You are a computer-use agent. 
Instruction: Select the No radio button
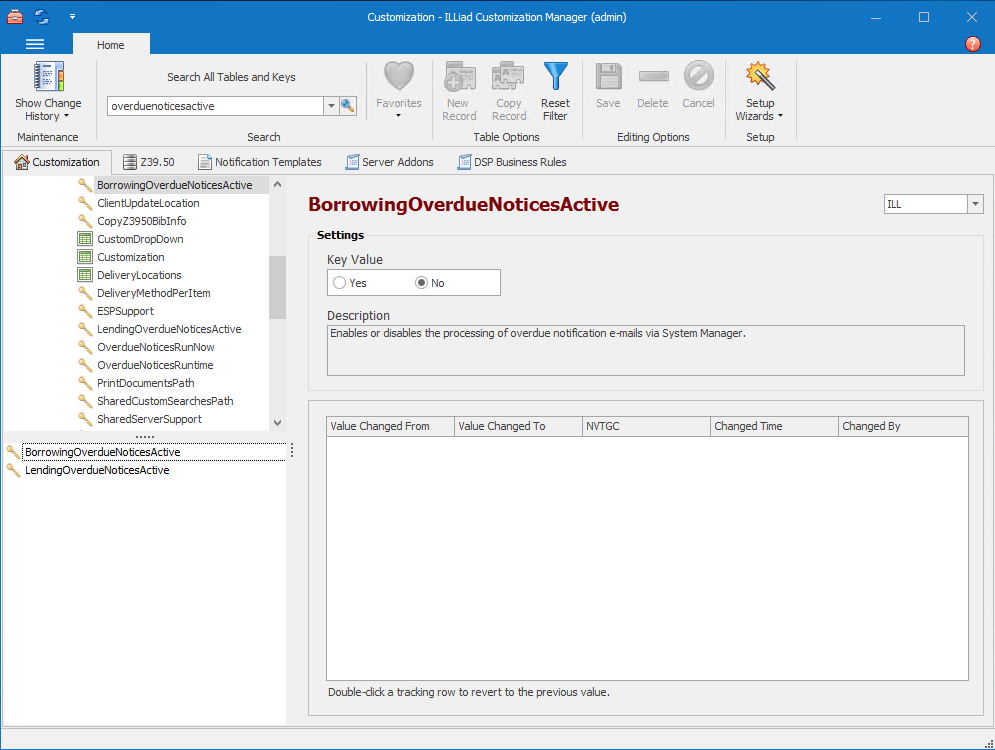coord(422,283)
